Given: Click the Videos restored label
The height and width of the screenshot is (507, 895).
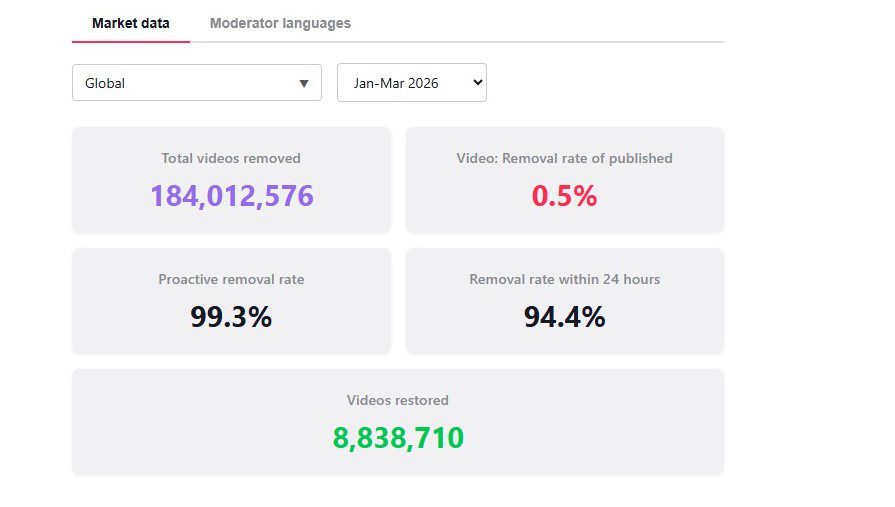Looking at the screenshot, I should tap(398, 400).
